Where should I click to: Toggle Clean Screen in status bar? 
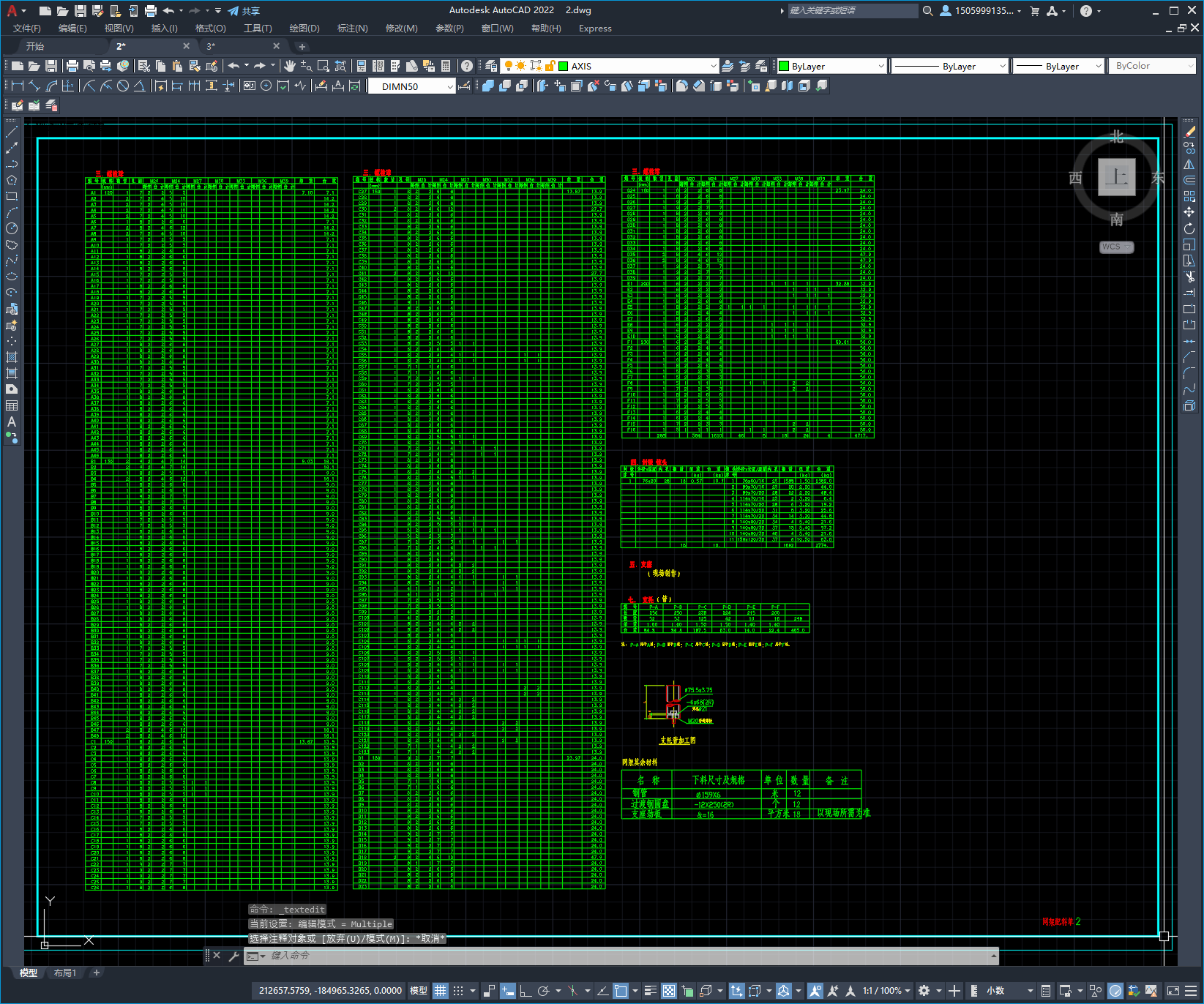[1173, 991]
